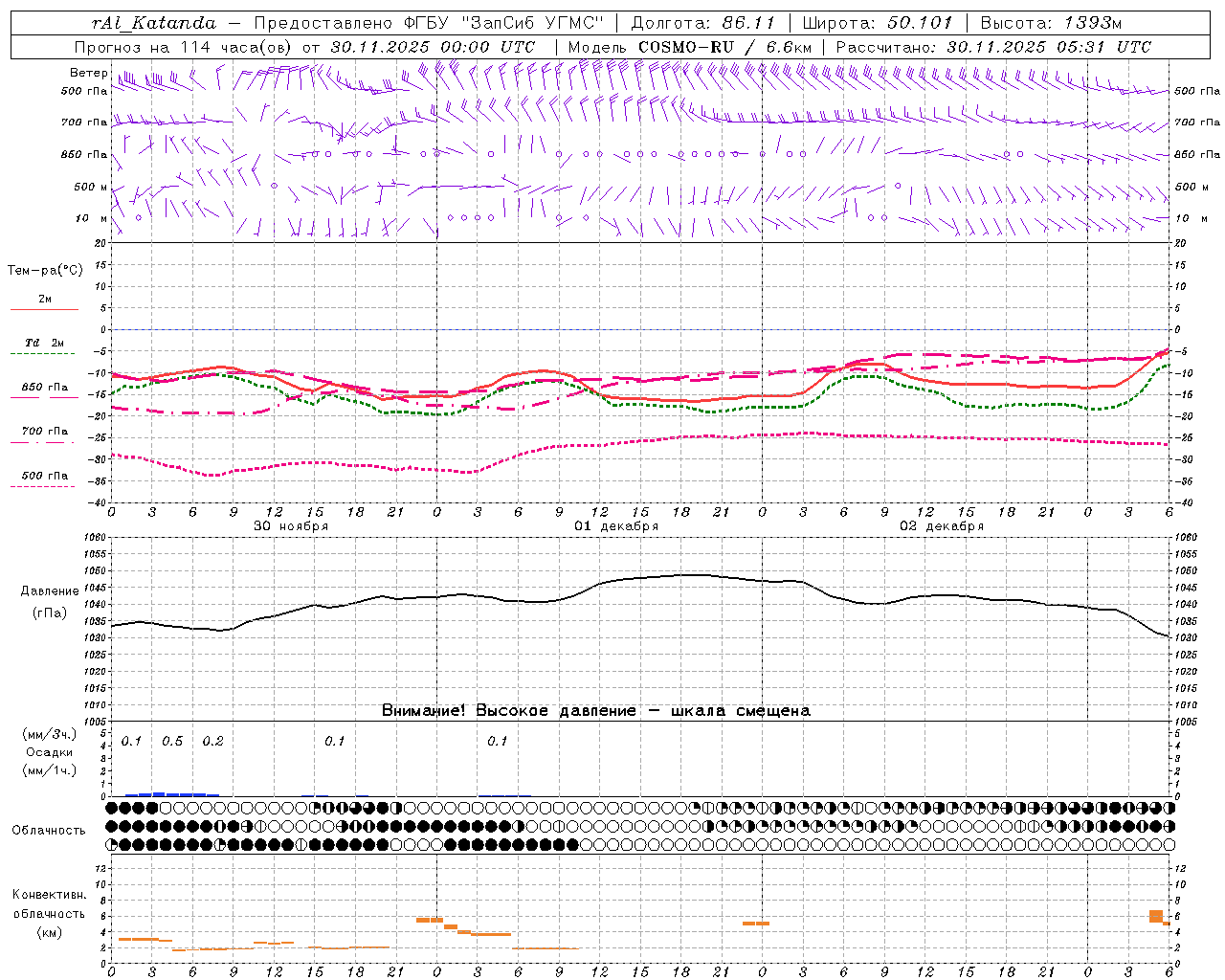Click the 0.5 precipitation amount value
The image size is (1225, 980).
coord(172,742)
